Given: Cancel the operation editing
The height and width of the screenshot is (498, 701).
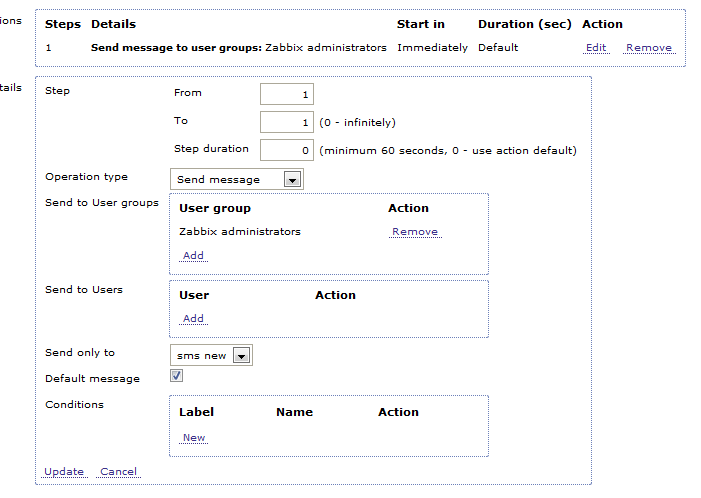Looking at the screenshot, I should 118,472.
